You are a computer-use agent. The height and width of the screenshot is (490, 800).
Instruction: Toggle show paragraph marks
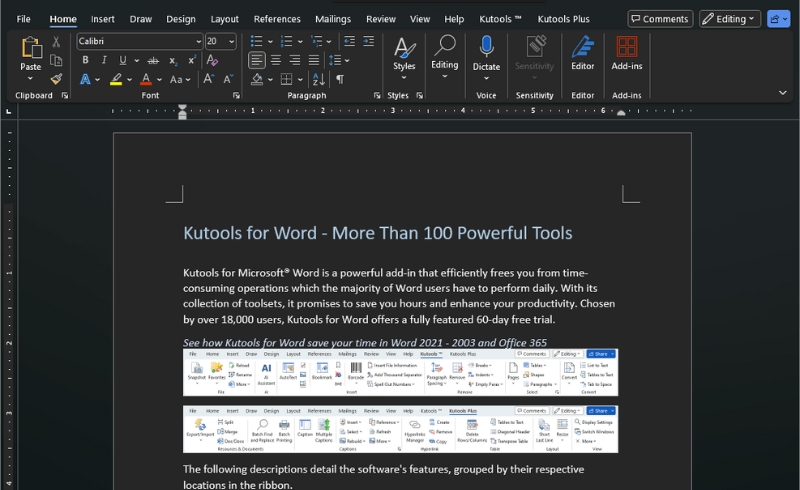340,79
